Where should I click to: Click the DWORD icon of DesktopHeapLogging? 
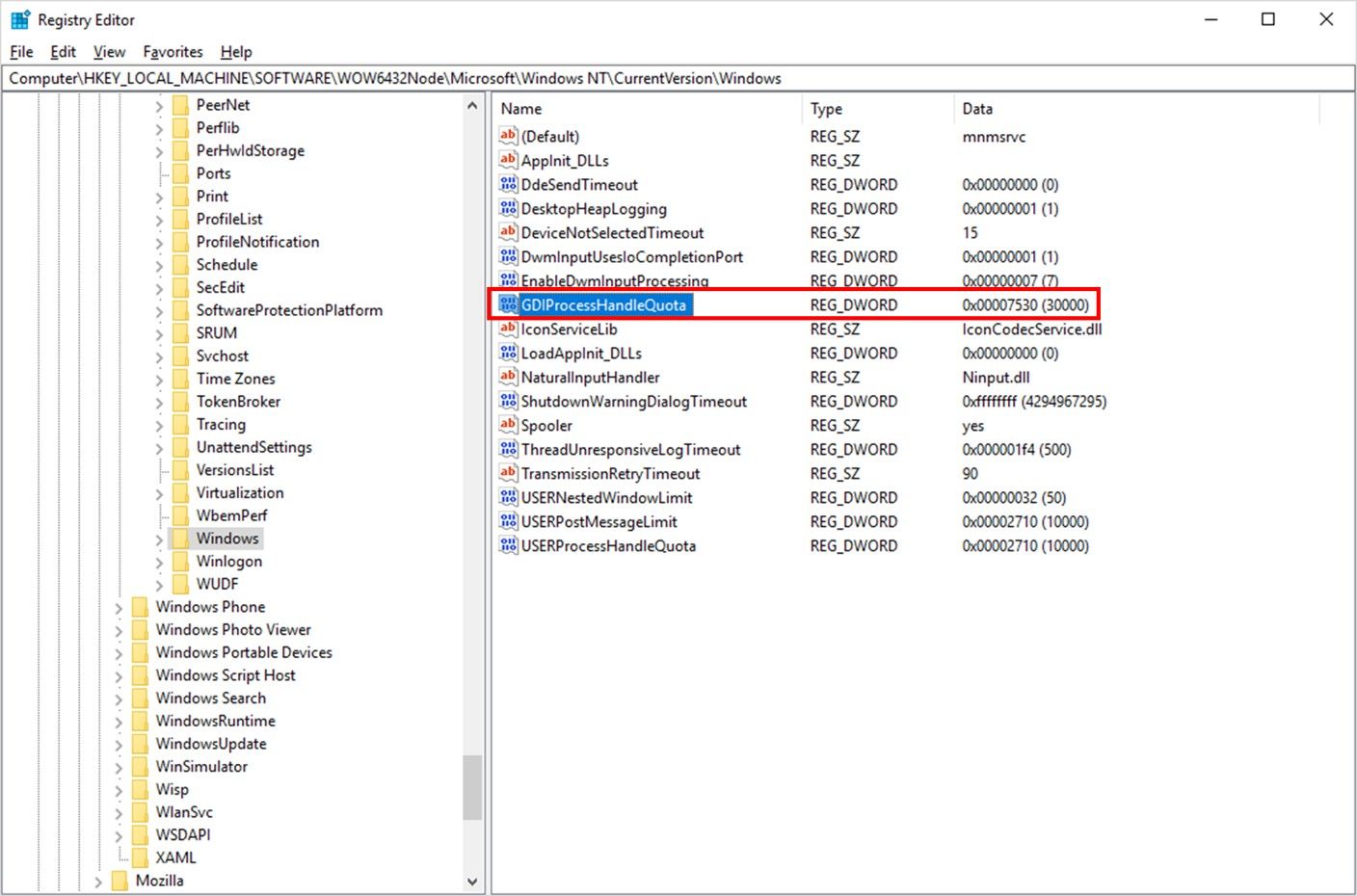click(508, 208)
